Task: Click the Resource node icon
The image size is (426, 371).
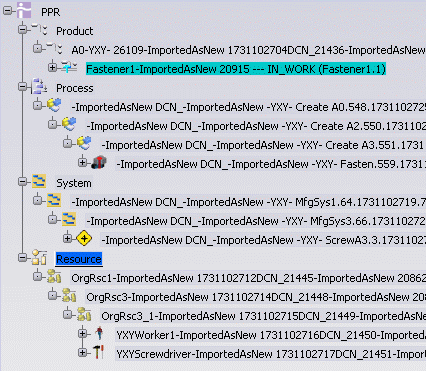Action: coord(39,257)
